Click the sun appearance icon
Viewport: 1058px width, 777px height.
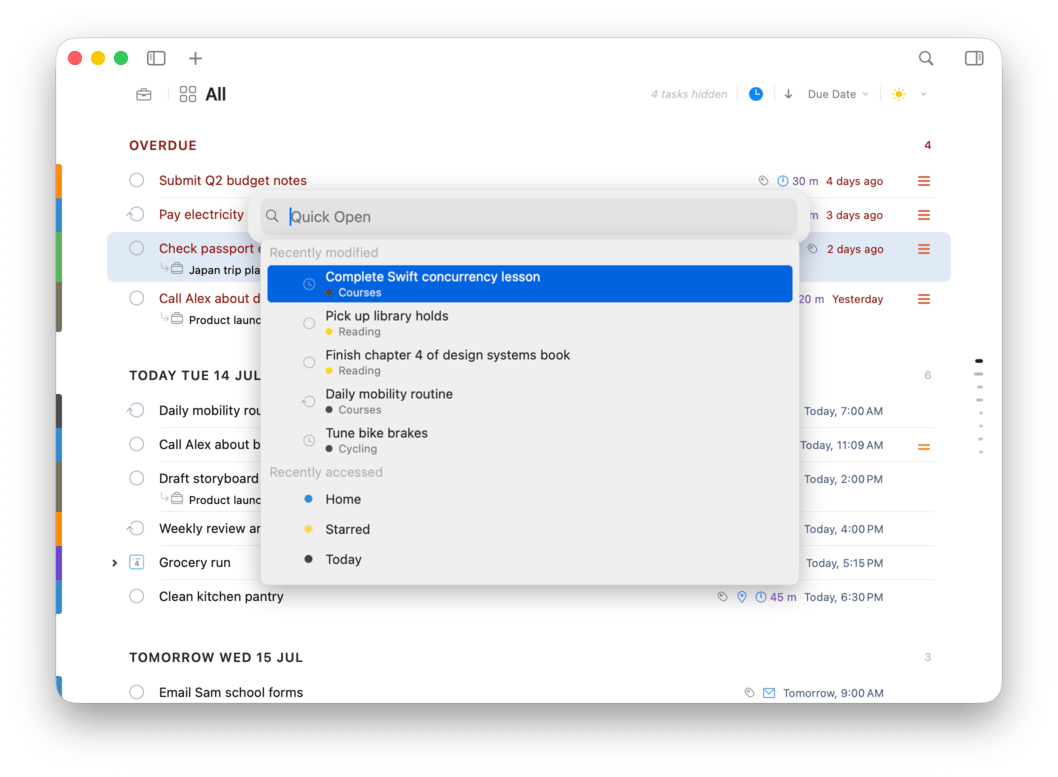[x=898, y=94]
